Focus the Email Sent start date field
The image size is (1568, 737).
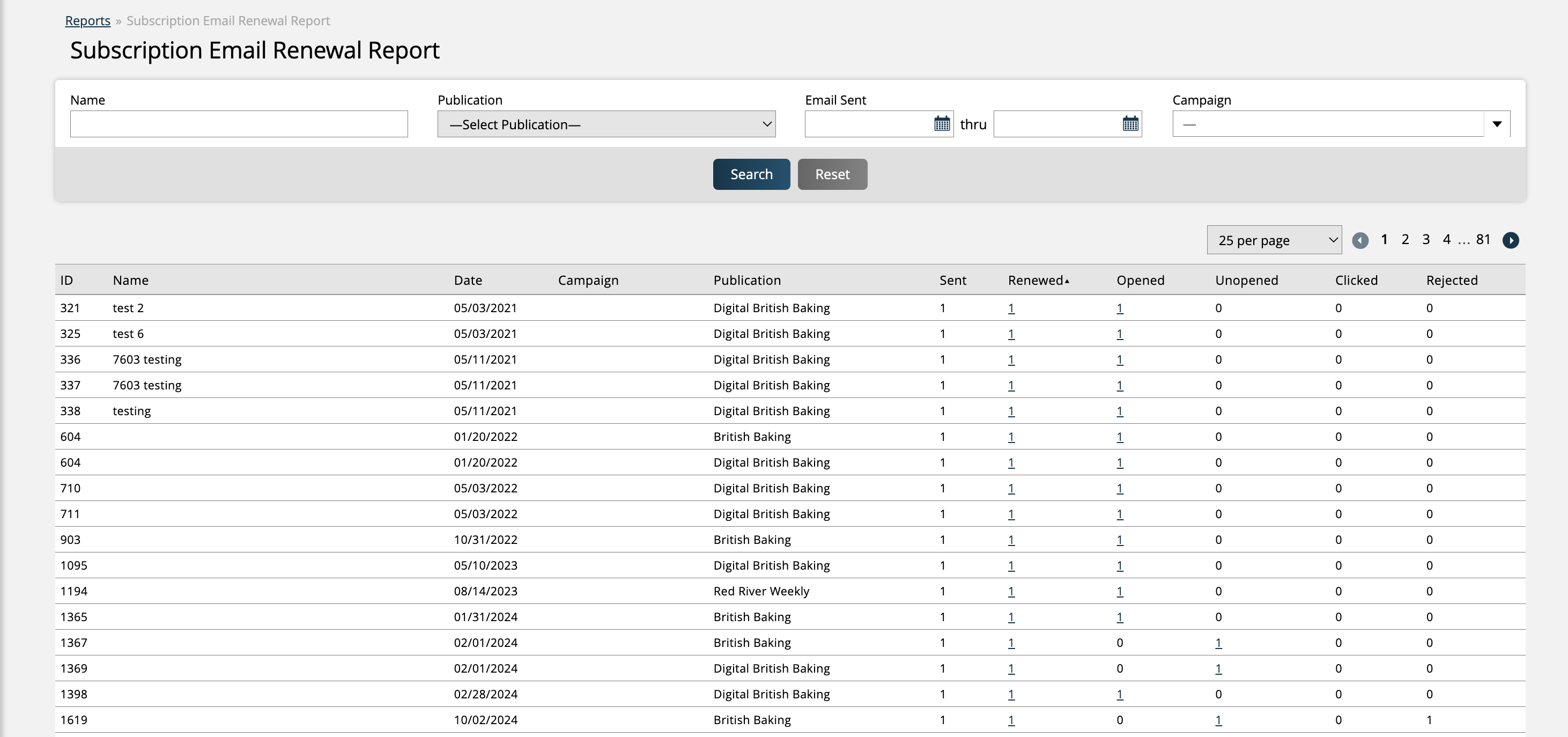click(x=868, y=124)
